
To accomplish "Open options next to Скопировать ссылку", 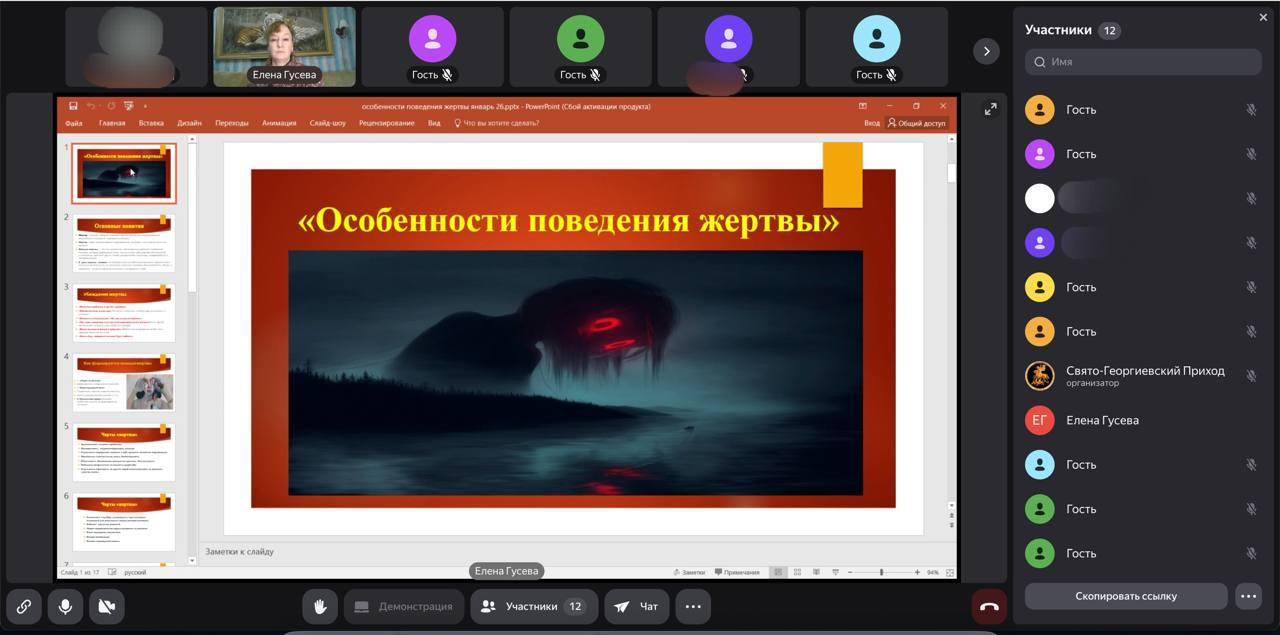I will 1248,596.
